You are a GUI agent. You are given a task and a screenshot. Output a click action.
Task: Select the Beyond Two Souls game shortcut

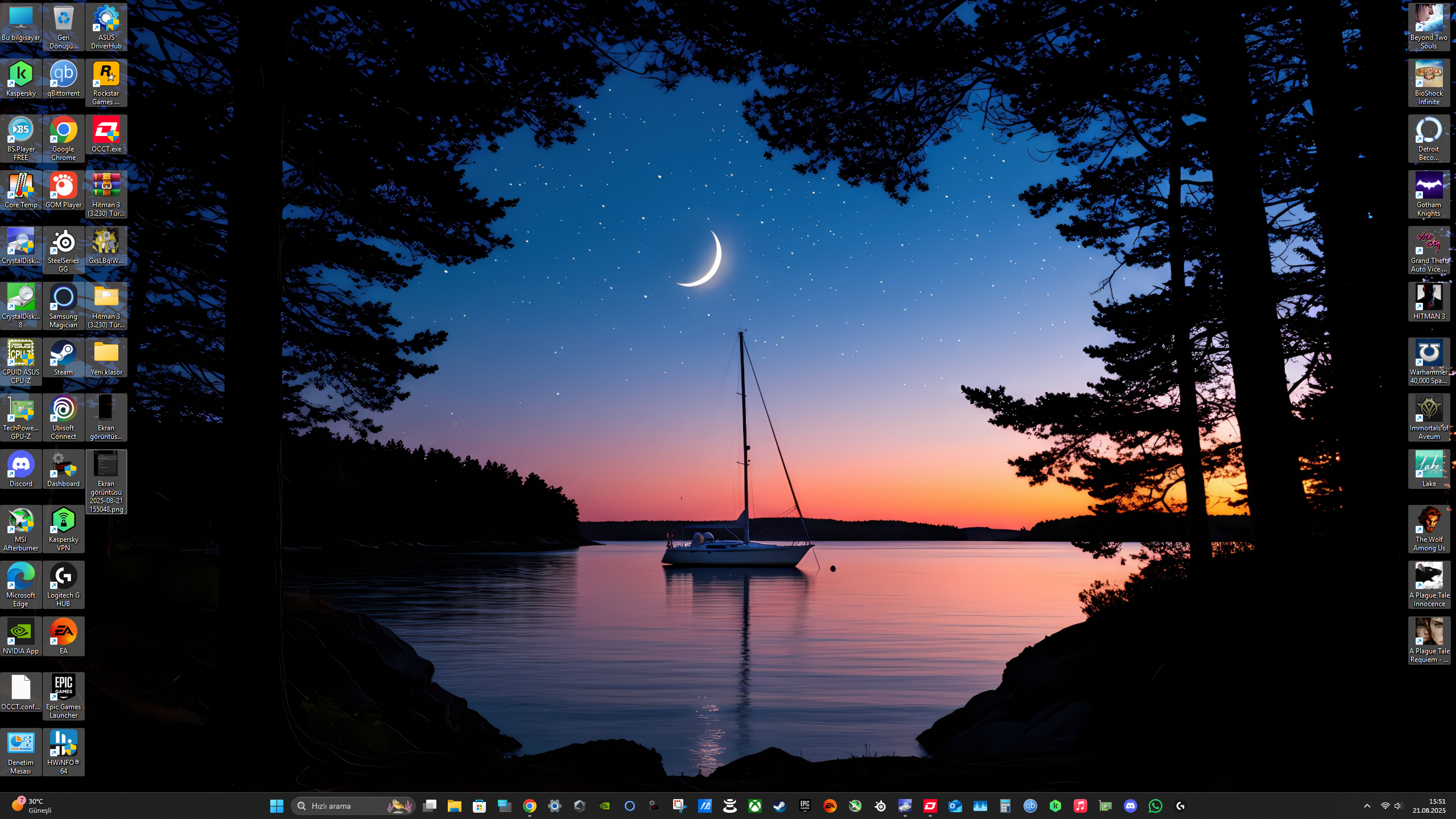click(x=1429, y=27)
